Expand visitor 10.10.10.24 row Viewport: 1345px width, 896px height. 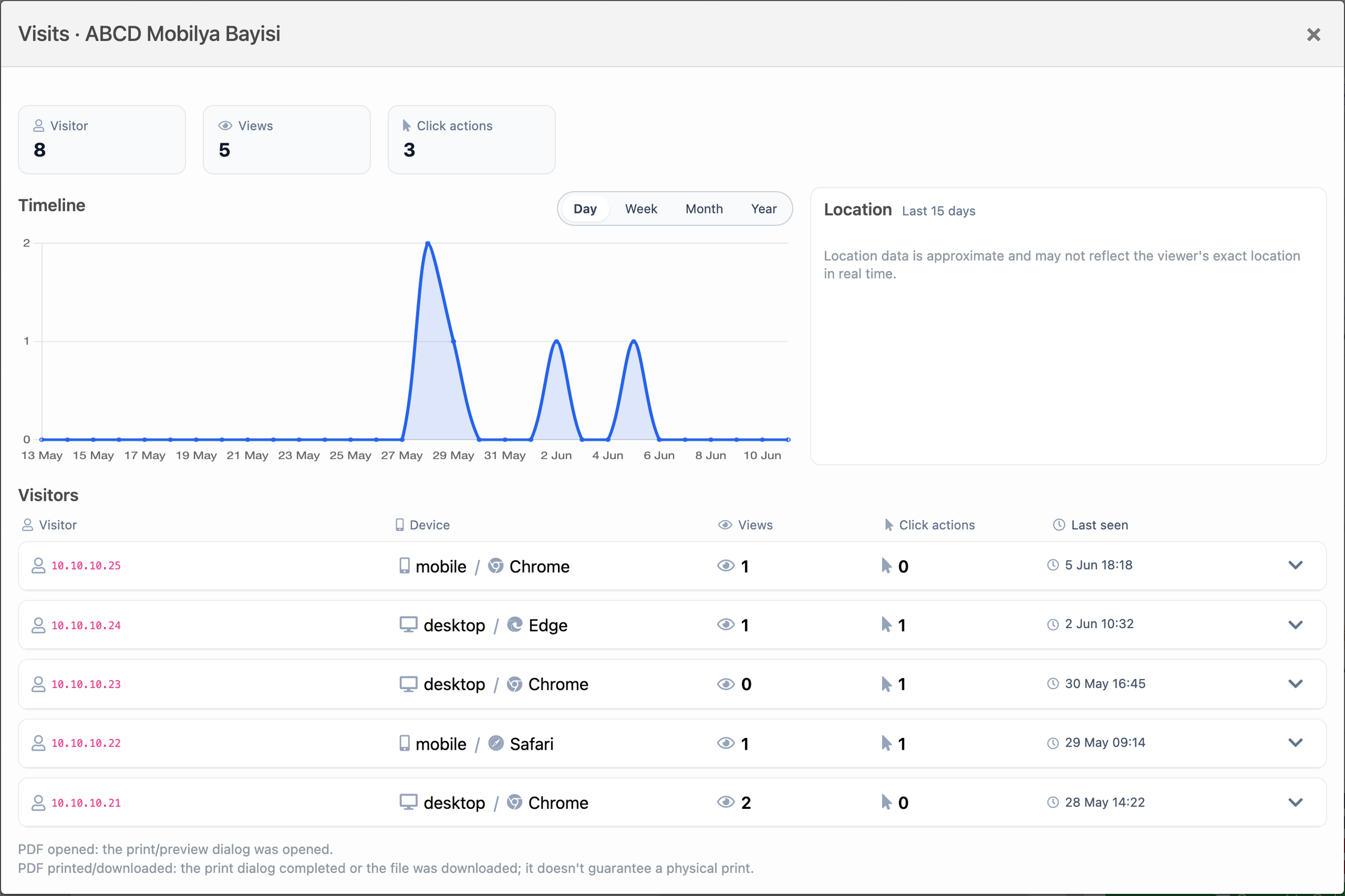coord(1296,624)
